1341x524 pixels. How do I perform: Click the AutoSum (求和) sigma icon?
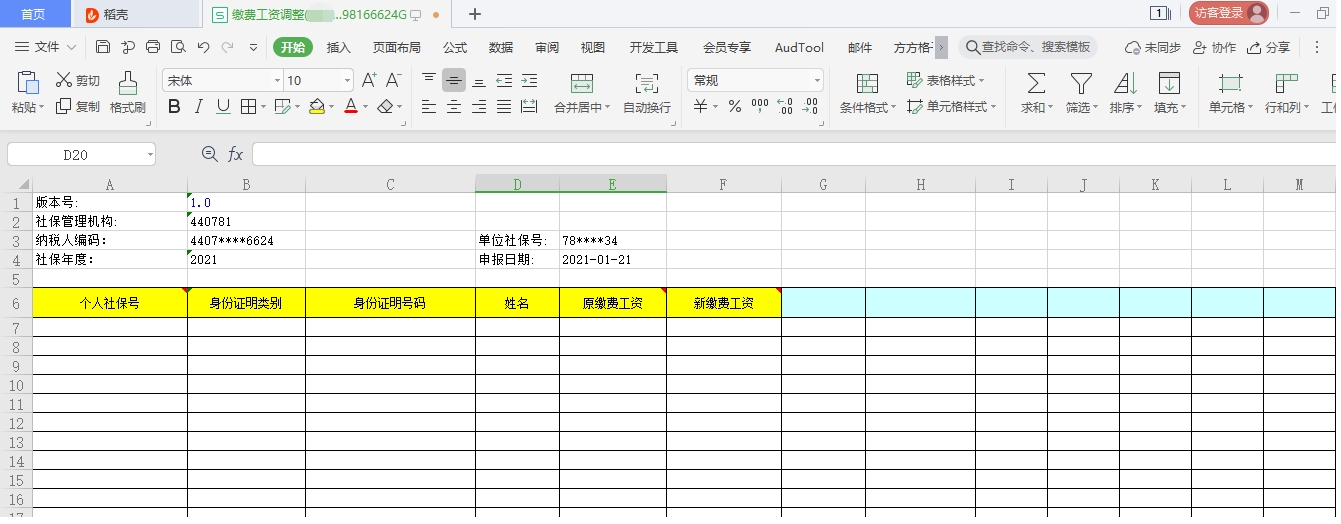[1036, 84]
